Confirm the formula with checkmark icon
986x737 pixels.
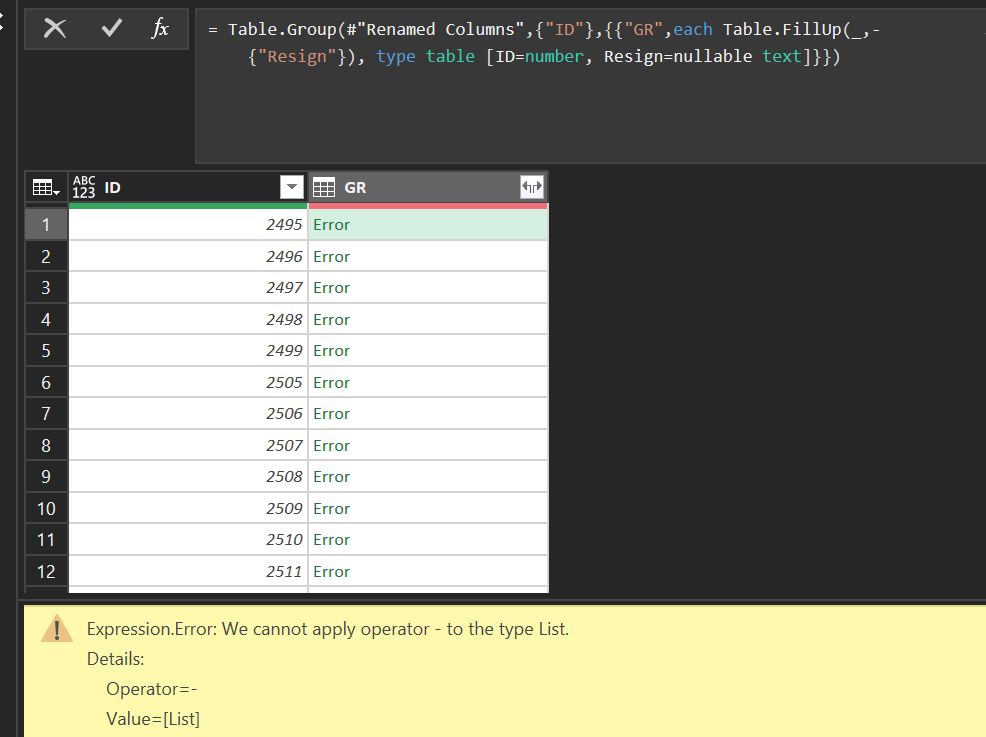111,28
